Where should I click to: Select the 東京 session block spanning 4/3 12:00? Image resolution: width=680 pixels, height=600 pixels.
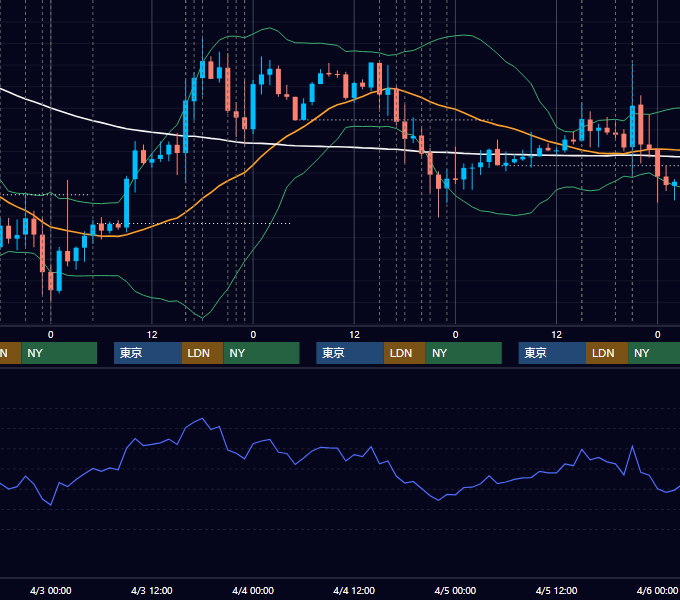(147, 353)
